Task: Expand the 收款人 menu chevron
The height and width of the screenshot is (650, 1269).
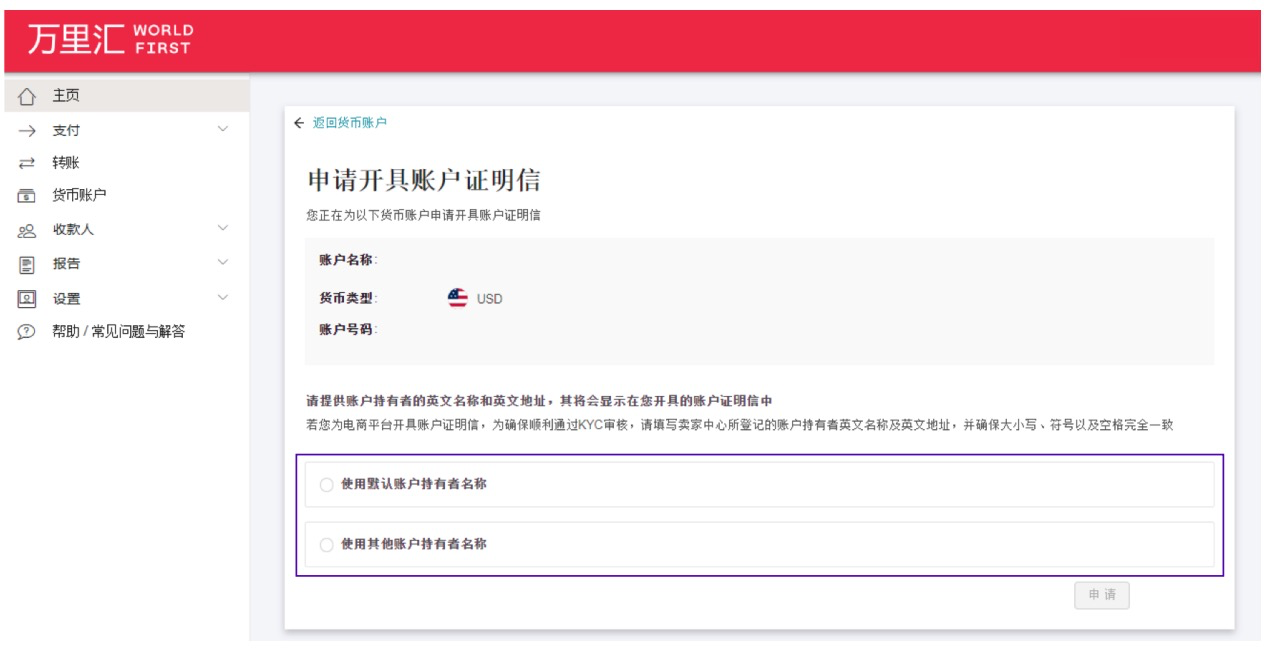Action: (x=223, y=228)
